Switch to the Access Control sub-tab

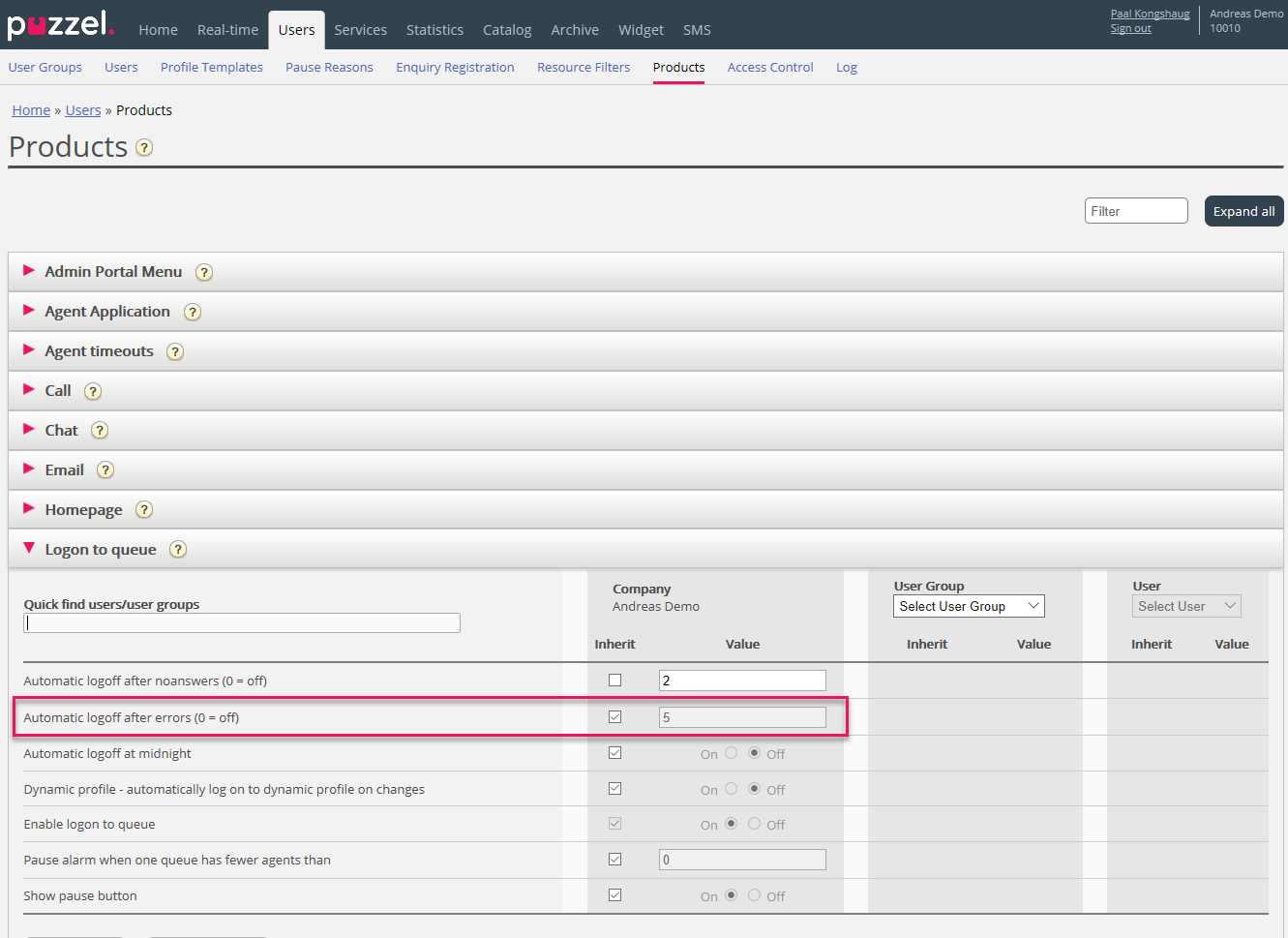pyautogui.click(x=769, y=68)
